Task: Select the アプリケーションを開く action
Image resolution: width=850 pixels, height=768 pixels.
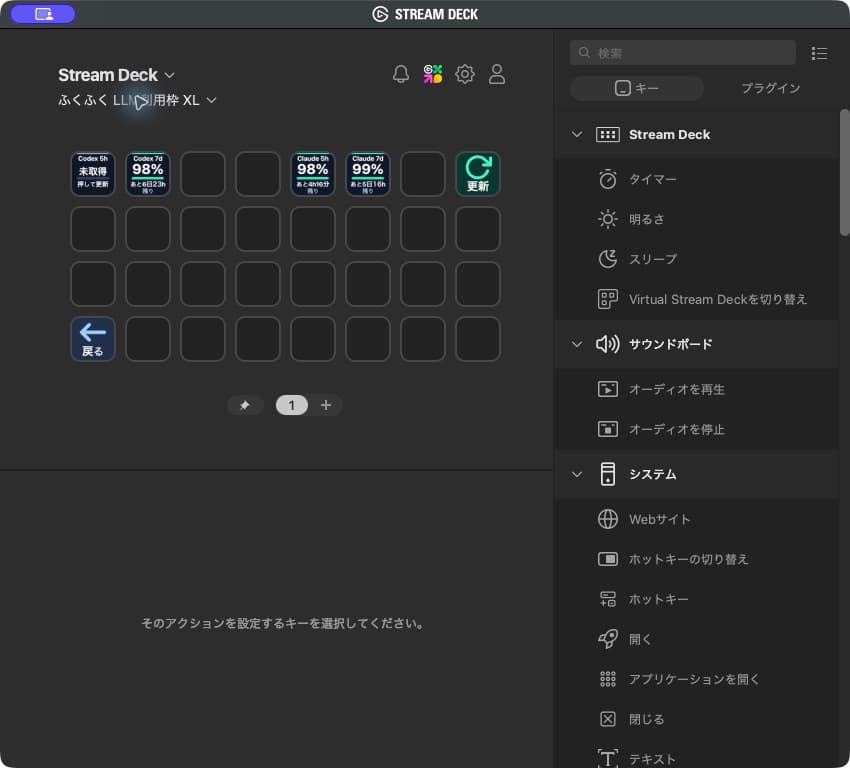Action: pyautogui.click(x=697, y=679)
